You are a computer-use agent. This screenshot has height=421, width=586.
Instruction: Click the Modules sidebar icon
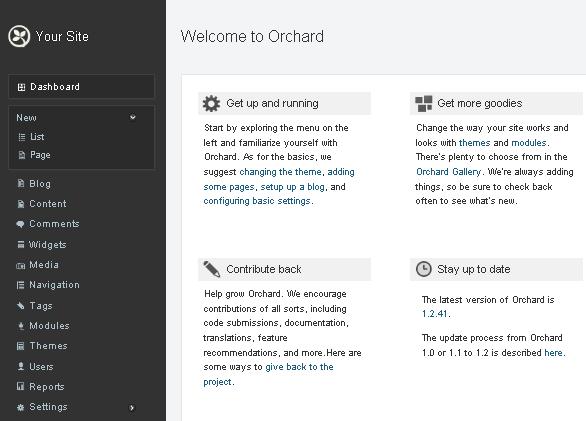21,326
